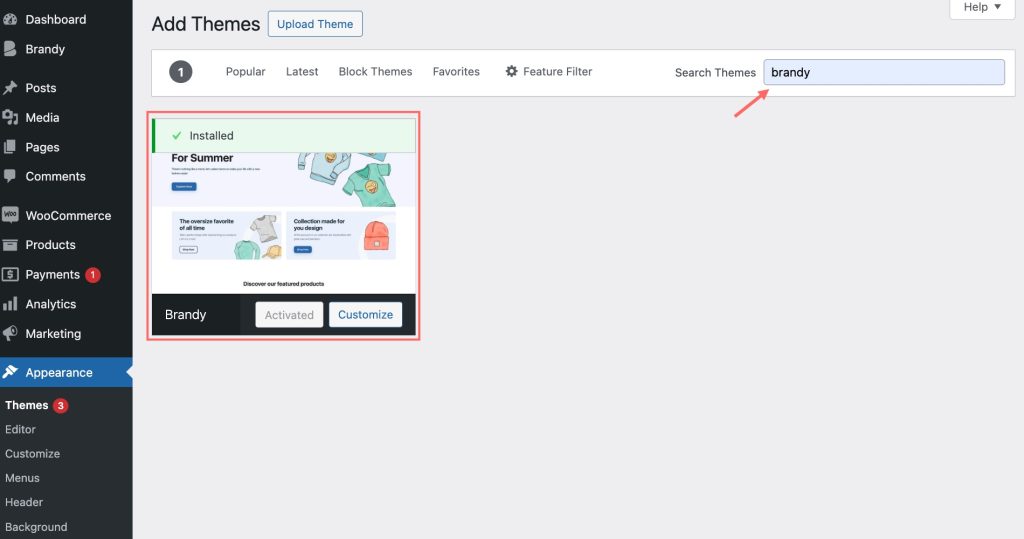Open Analytics via bar chart icon
Image resolution: width=1024 pixels, height=539 pixels.
[10, 304]
